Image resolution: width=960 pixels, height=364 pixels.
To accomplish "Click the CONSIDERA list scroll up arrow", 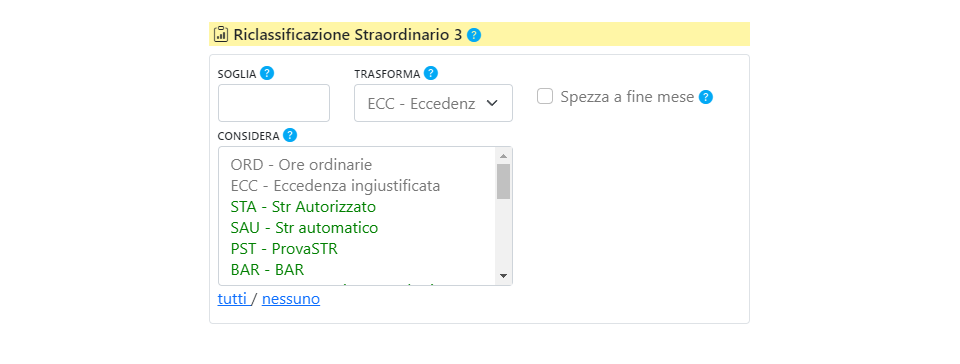I will (x=503, y=155).
